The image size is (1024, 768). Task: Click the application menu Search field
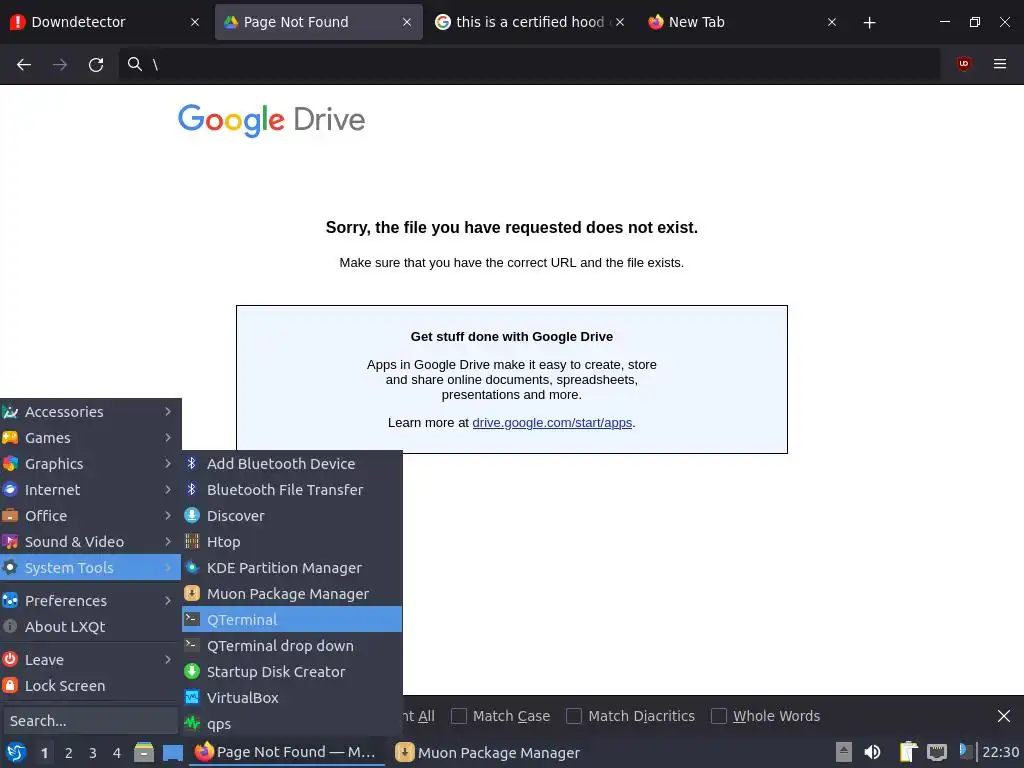point(90,721)
